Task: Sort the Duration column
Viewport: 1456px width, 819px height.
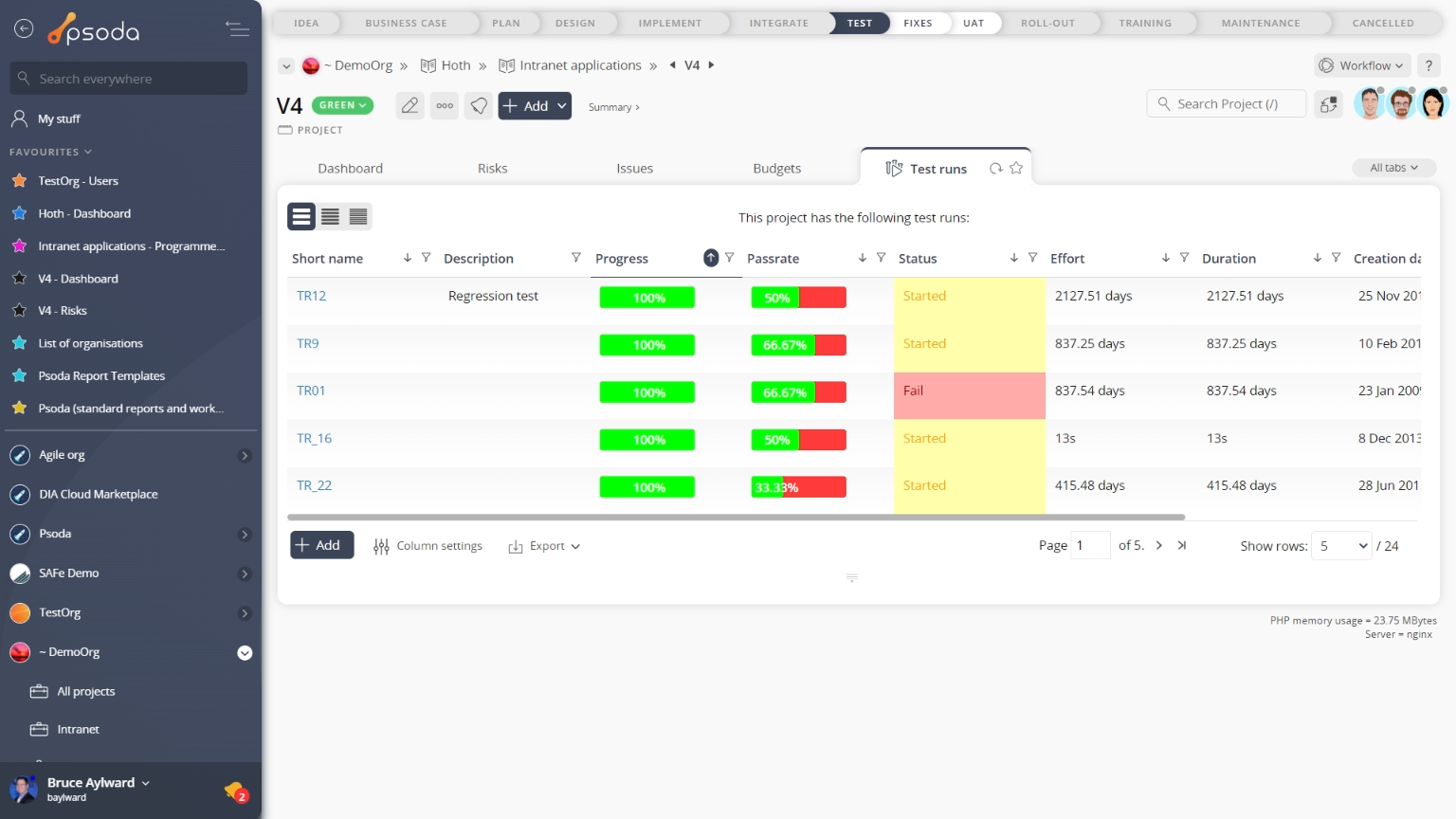Action: (x=1318, y=258)
